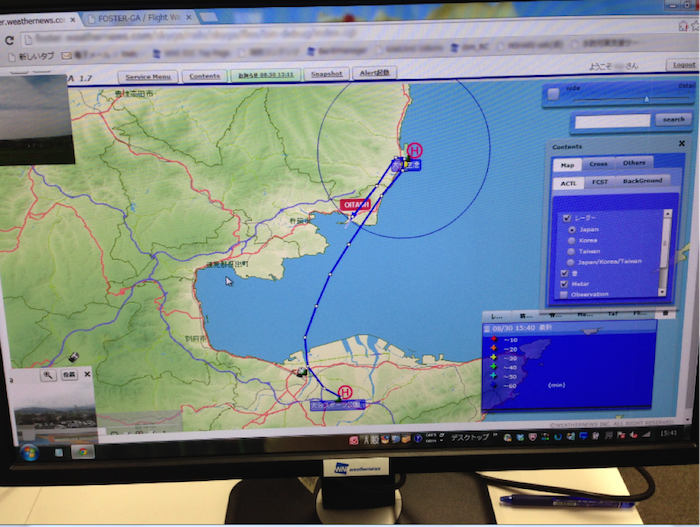The height and width of the screenshot is (527, 700).
Task: Toggle the wide/detail square button
Action: 553,94
